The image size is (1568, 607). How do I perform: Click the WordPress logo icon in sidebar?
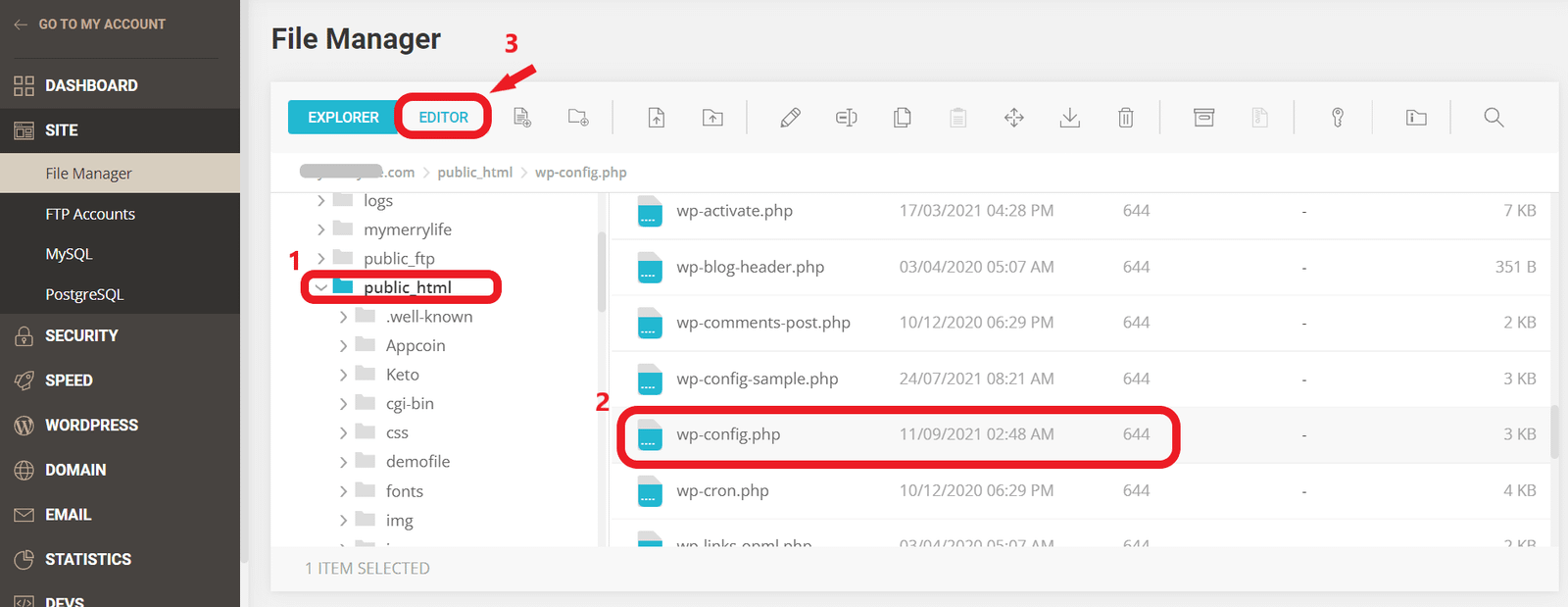tap(24, 426)
